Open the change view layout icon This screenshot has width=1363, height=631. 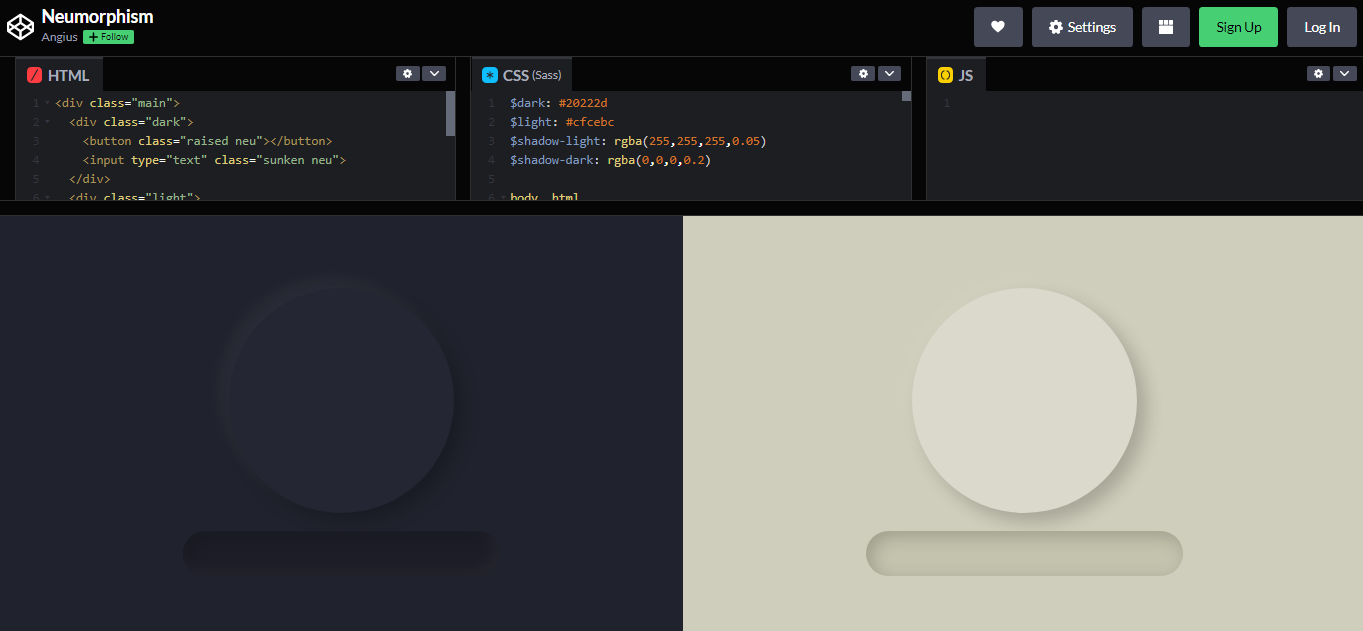[x=1165, y=27]
